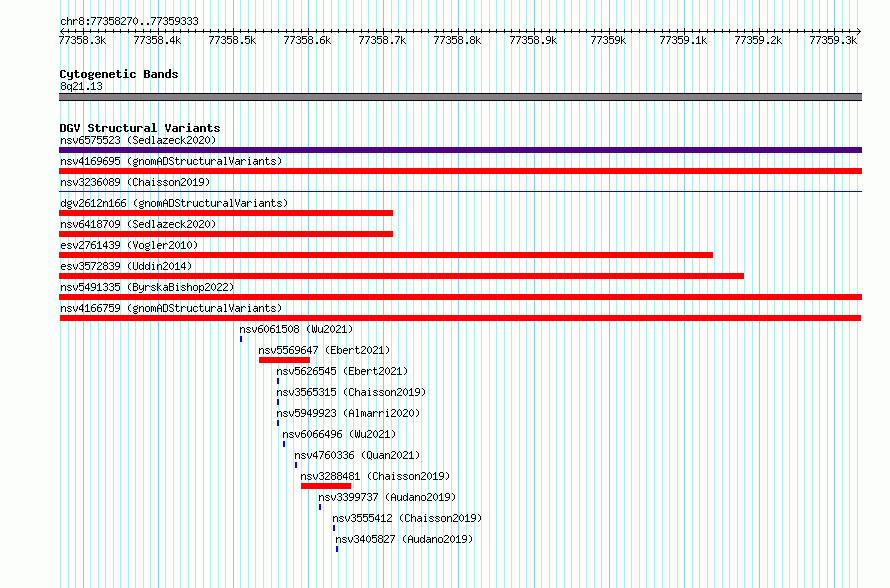Click the short red bar under nsv3288481

(326, 486)
